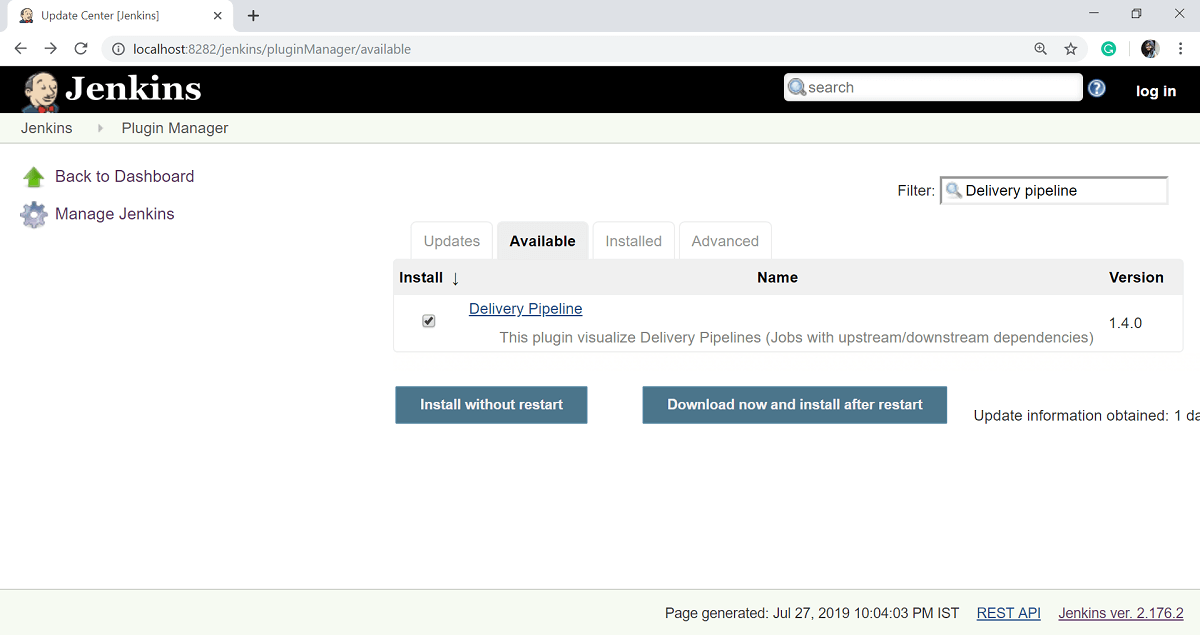Click the green Back to Dashboard arrow icon
This screenshot has height=635, width=1200.
(34, 177)
